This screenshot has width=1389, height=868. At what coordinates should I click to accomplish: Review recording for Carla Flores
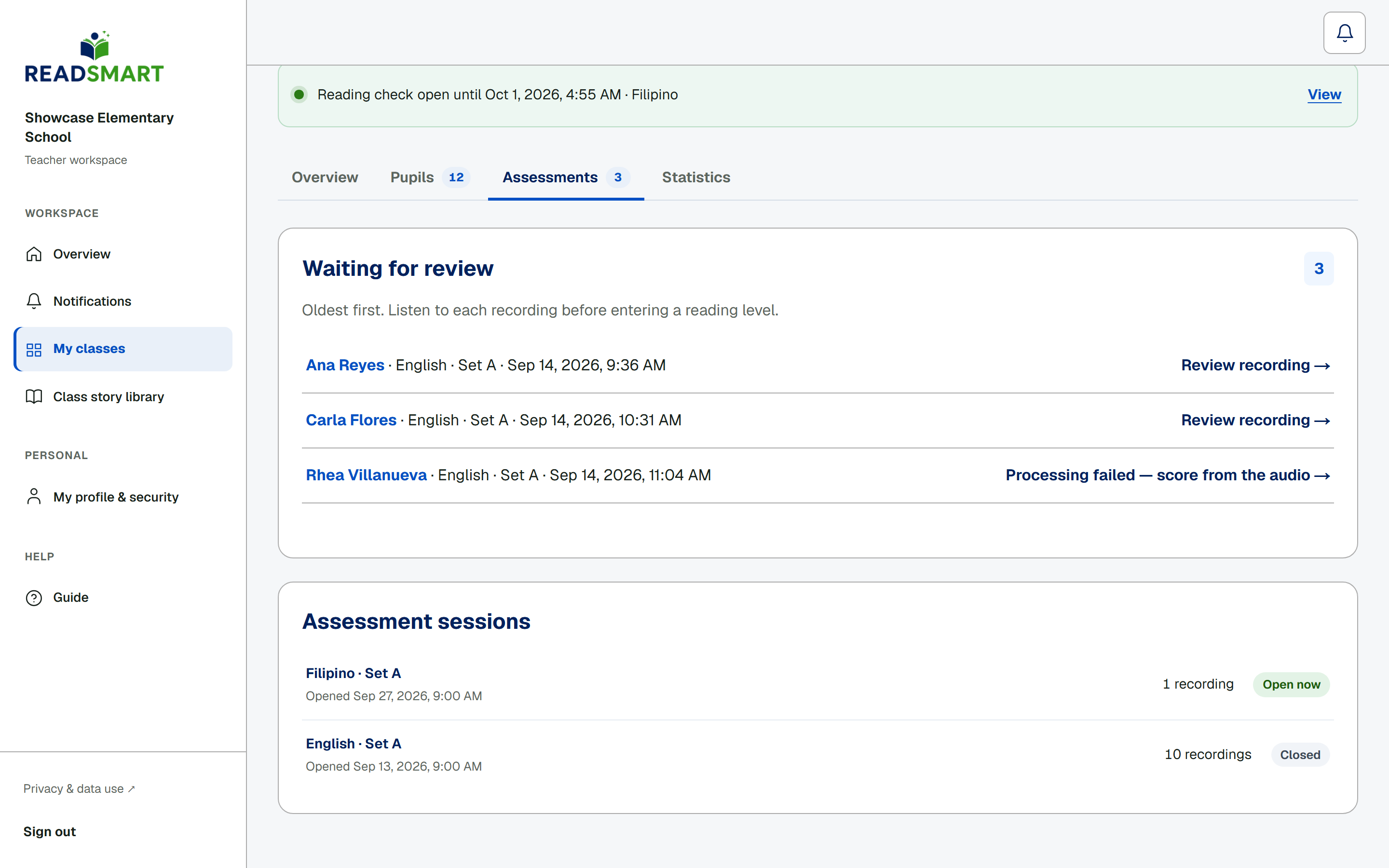[x=1256, y=420]
